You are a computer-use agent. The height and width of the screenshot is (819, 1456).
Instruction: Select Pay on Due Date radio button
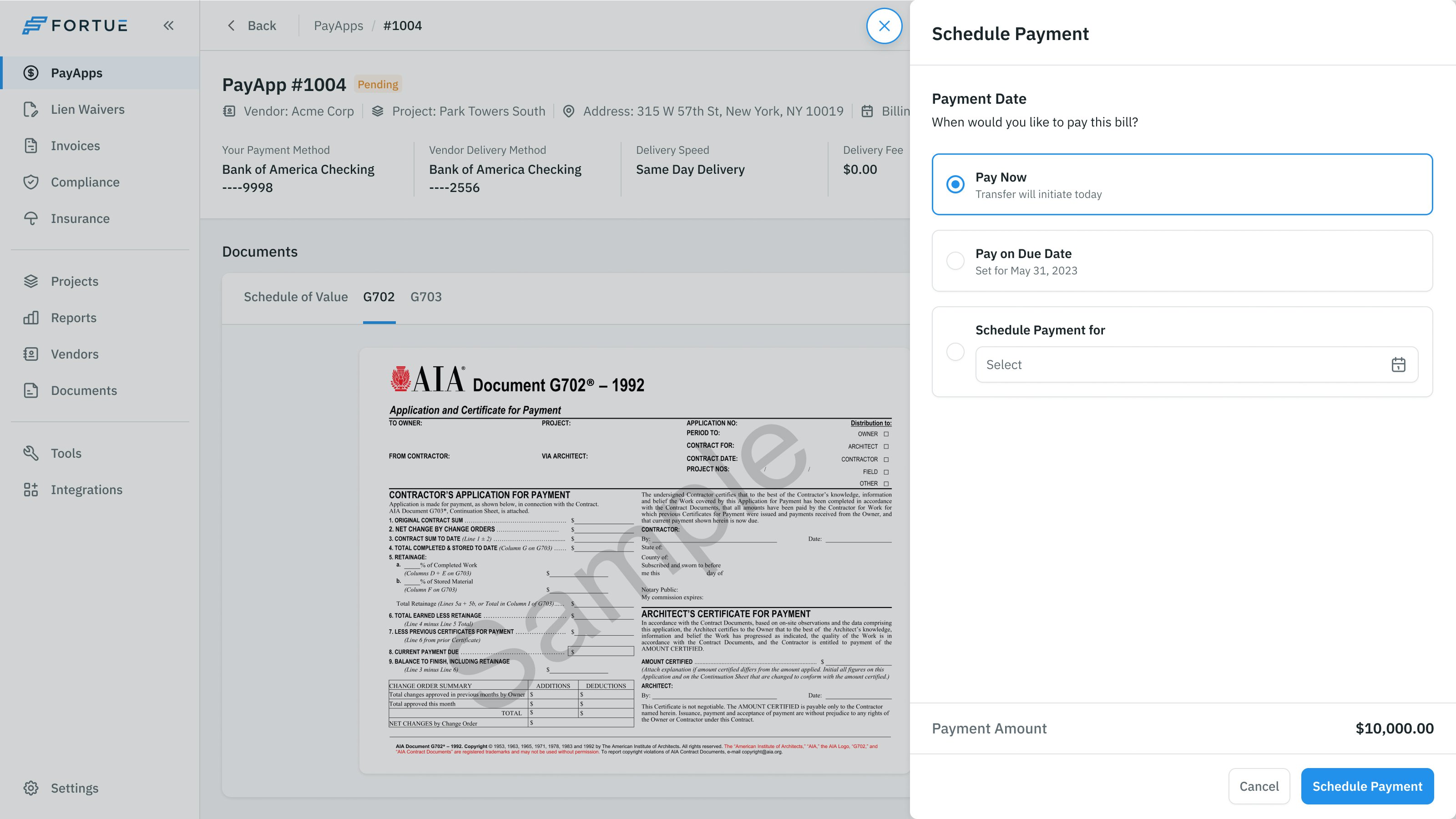955,261
